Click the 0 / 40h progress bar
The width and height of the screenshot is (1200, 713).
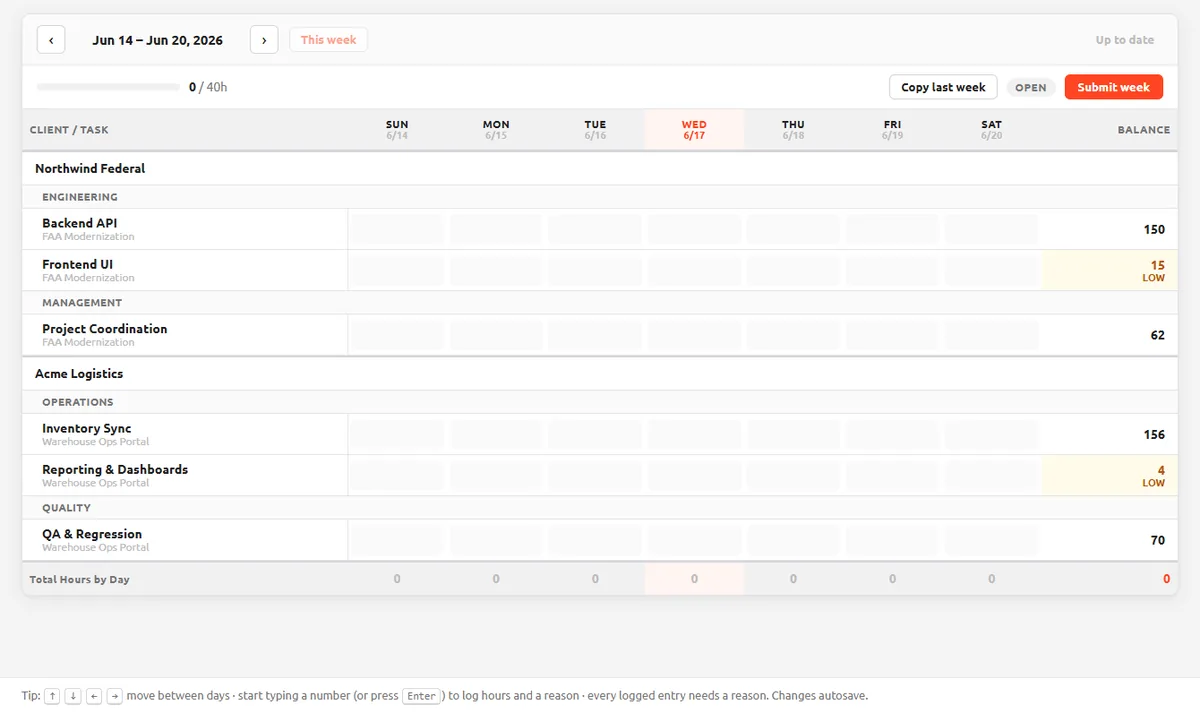click(108, 87)
